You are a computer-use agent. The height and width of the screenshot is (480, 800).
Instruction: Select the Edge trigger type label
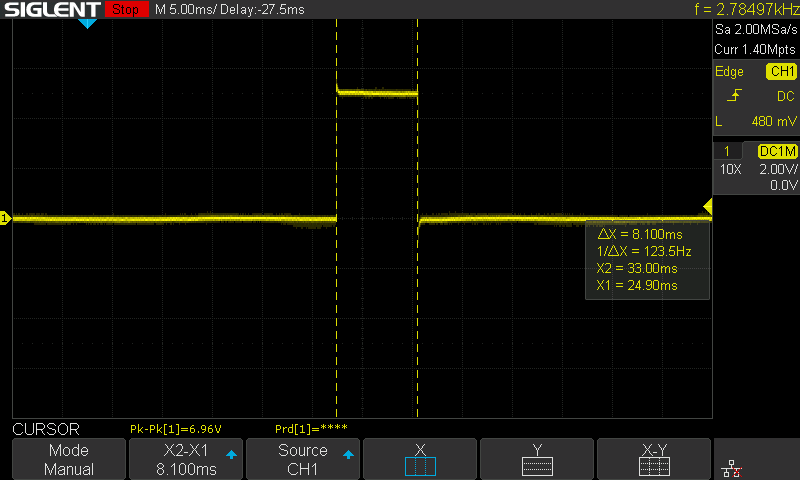729,72
